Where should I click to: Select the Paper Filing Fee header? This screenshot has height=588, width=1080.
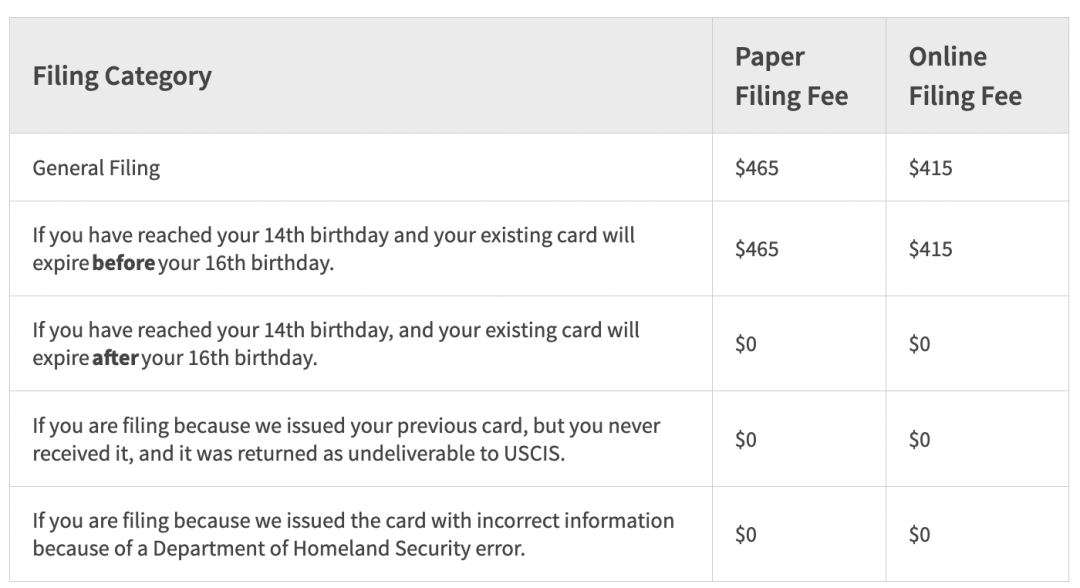click(791, 76)
